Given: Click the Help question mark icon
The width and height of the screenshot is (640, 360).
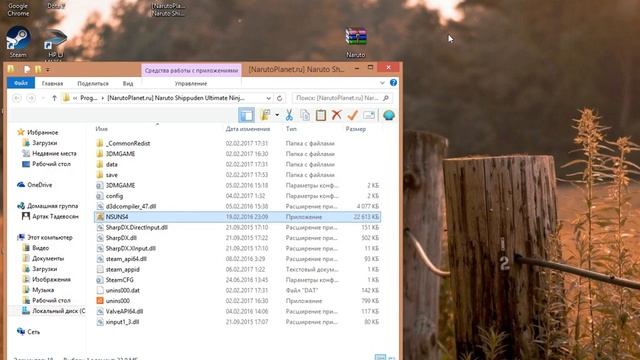Looking at the screenshot, I should (x=393, y=83).
